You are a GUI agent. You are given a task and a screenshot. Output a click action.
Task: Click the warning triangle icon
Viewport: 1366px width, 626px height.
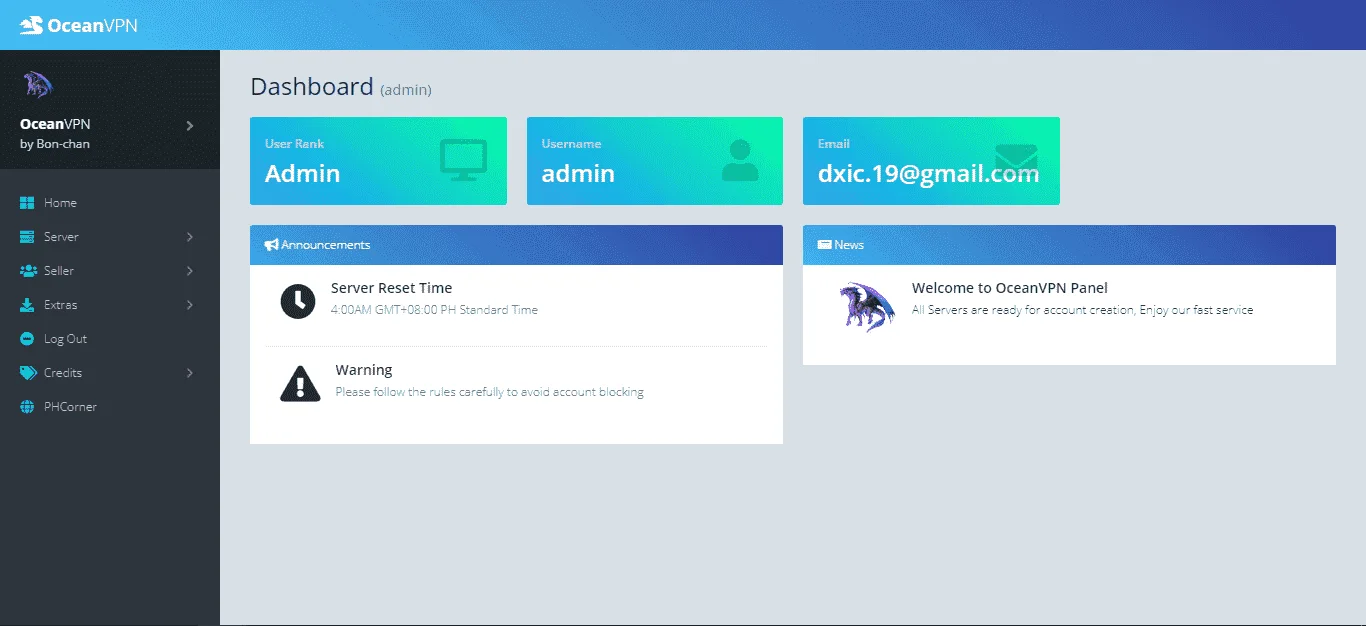300,384
